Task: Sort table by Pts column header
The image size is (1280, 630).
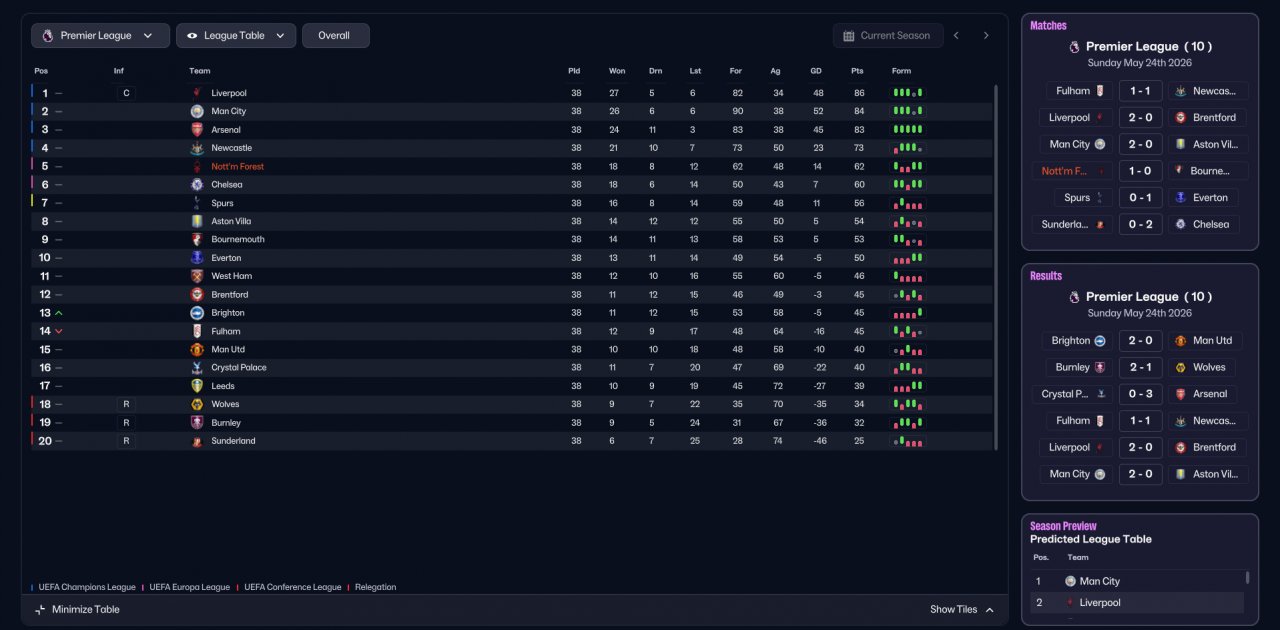Action: 857,71
